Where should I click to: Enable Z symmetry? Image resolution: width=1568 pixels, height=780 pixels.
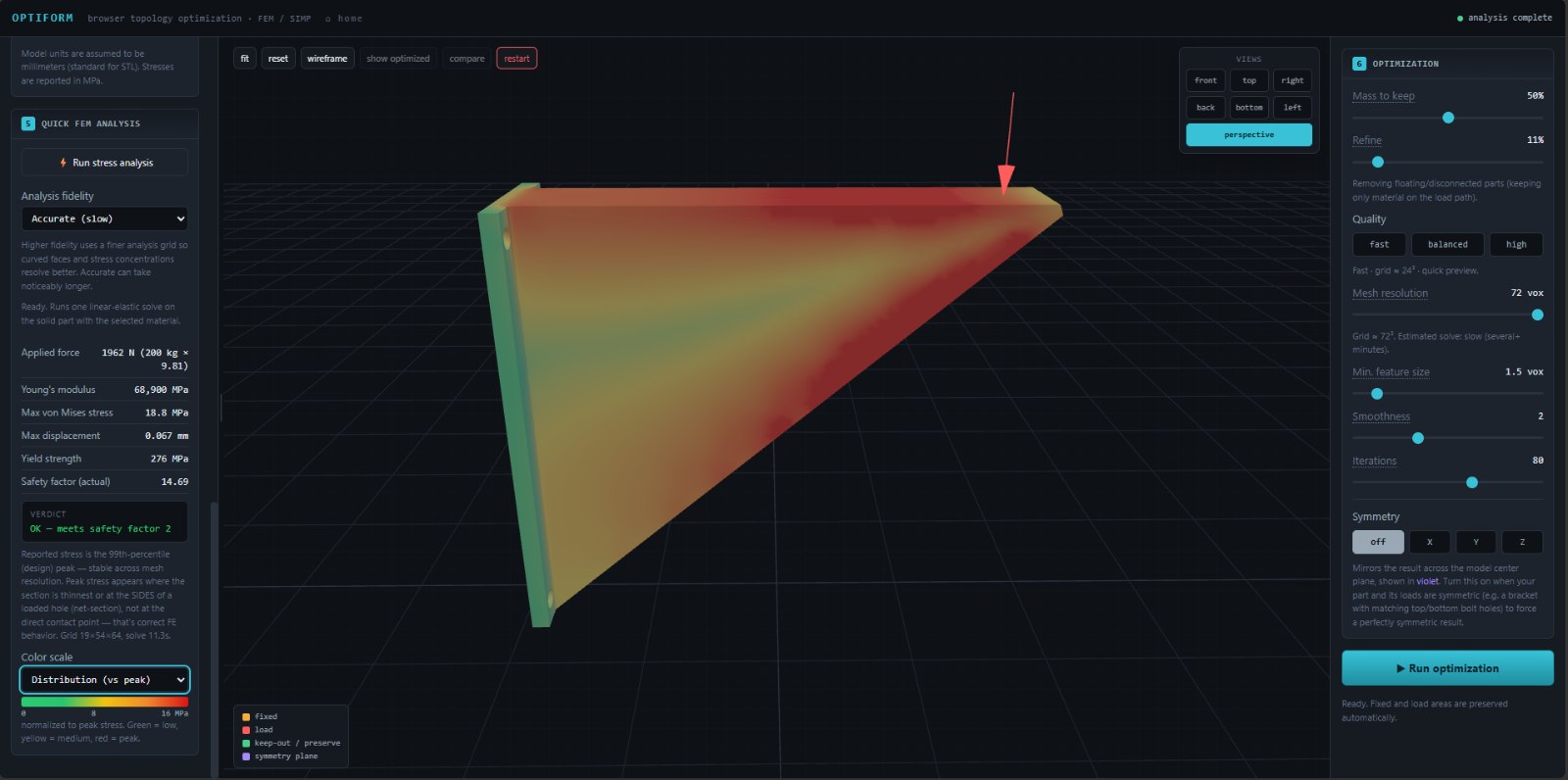point(1522,542)
